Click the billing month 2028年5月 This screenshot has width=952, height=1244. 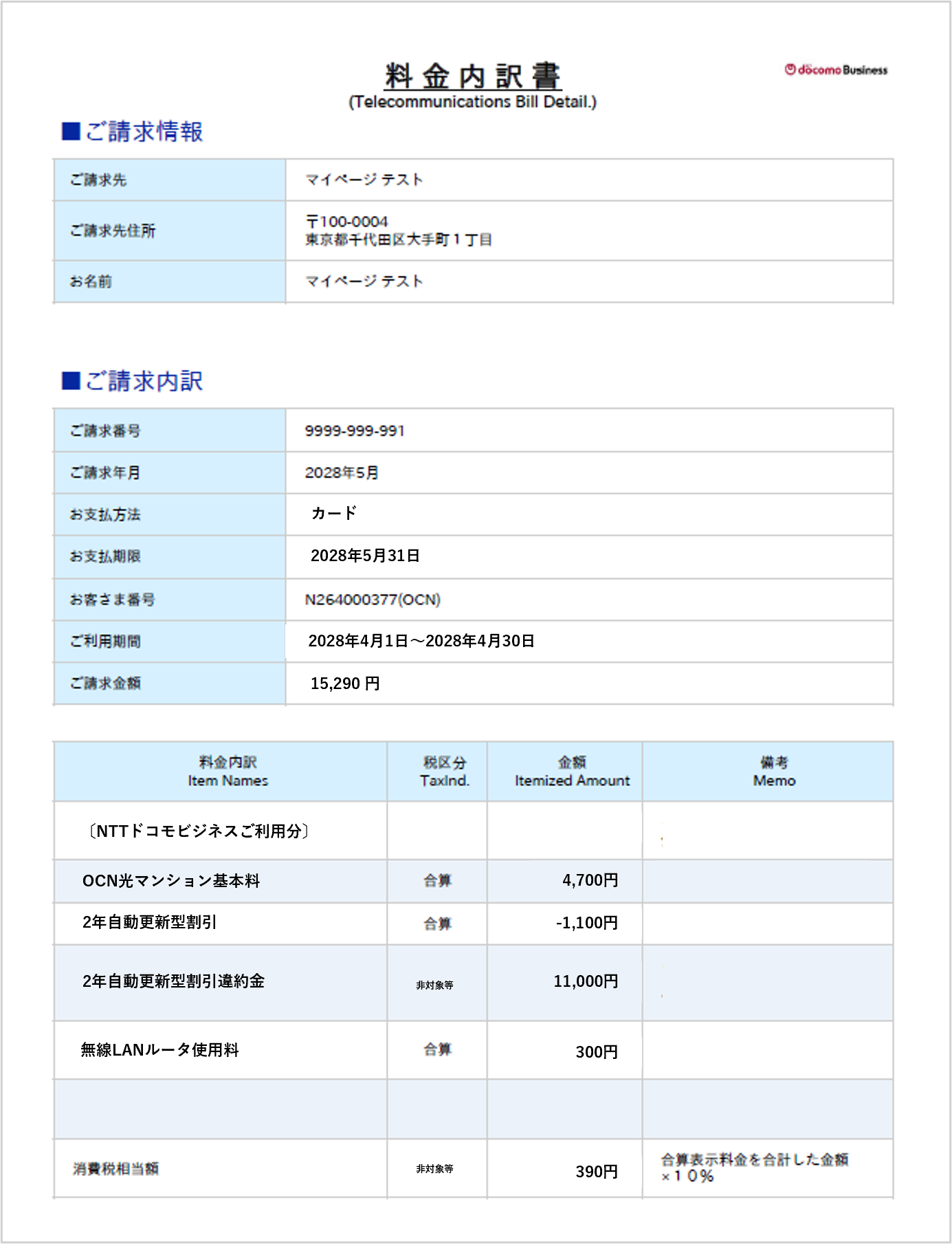(342, 473)
